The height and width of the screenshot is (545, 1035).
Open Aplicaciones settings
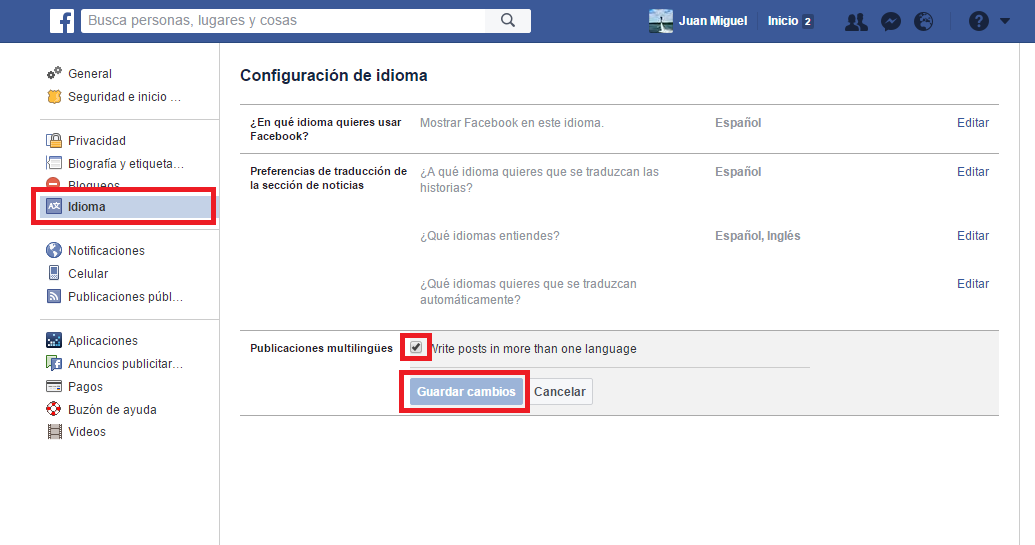tap(103, 340)
